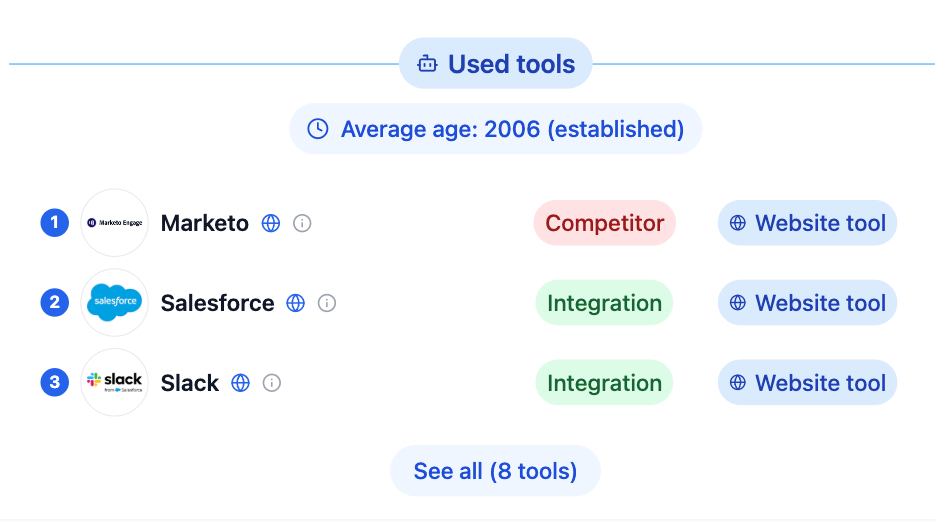
Task: Click the Slack logo
Action: (114, 383)
